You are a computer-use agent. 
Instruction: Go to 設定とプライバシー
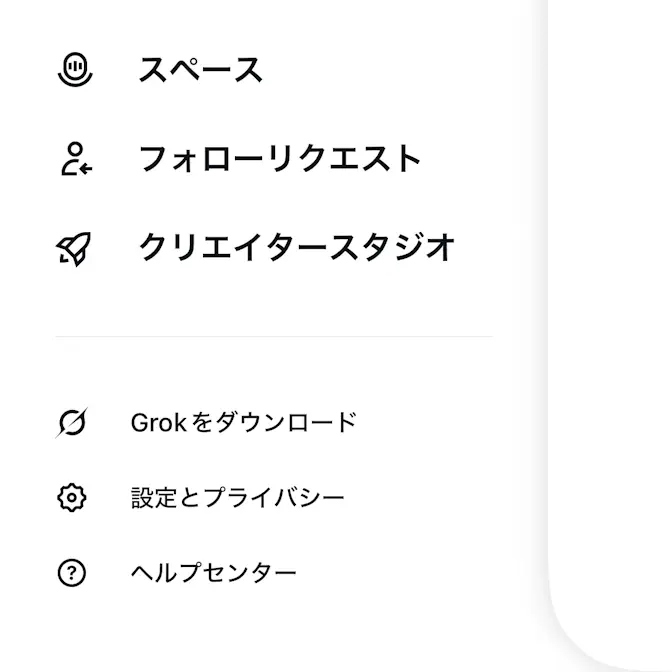pos(237,498)
